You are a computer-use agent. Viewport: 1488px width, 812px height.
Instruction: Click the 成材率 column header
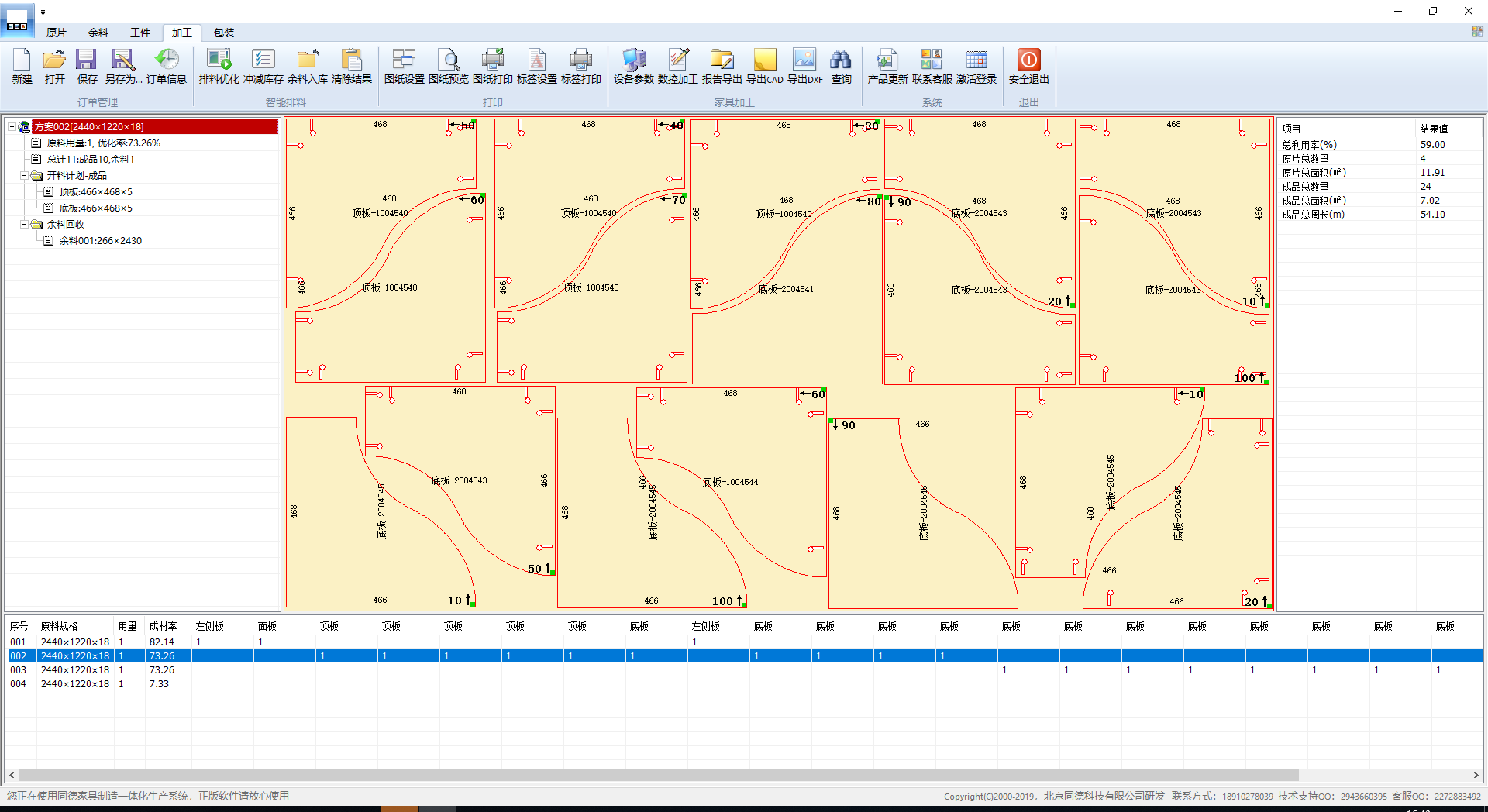pos(163,626)
